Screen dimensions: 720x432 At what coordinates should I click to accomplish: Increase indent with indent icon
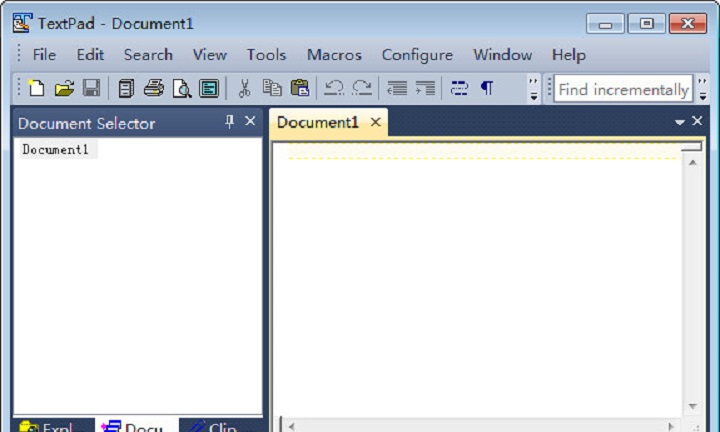click(425, 88)
